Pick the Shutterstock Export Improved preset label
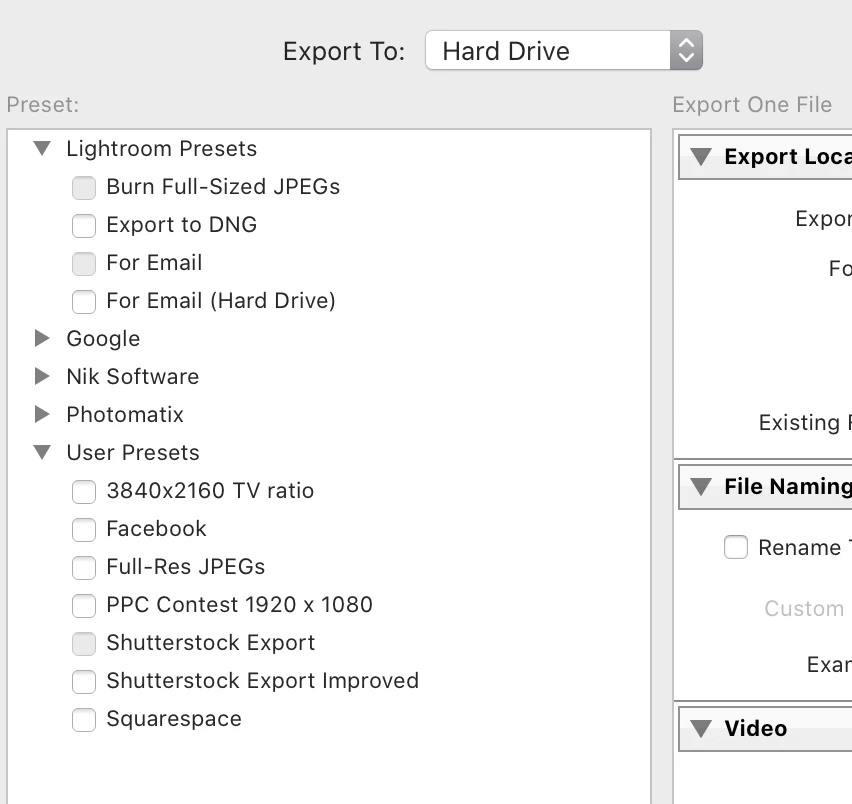 [262, 681]
